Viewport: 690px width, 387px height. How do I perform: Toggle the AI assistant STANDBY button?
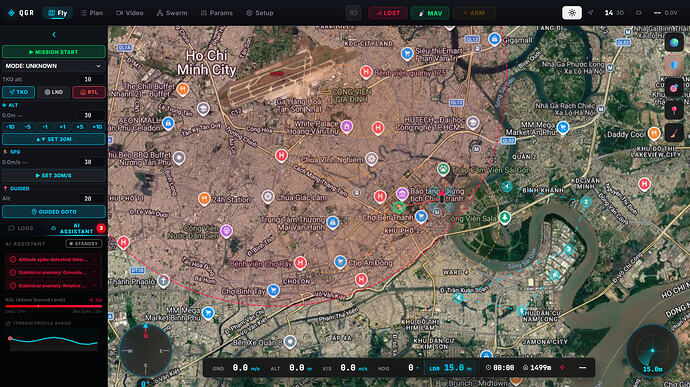coord(84,243)
